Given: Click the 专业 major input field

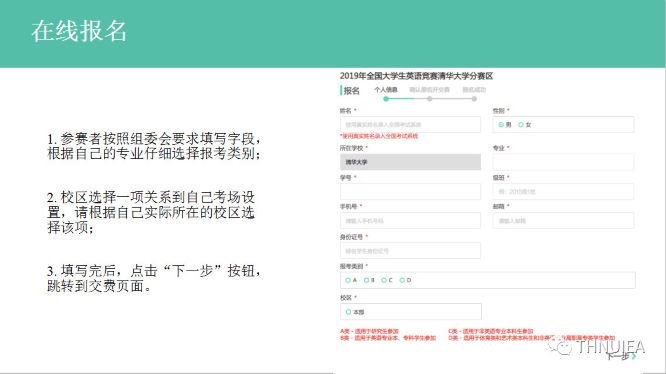Looking at the screenshot, I should [x=563, y=162].
